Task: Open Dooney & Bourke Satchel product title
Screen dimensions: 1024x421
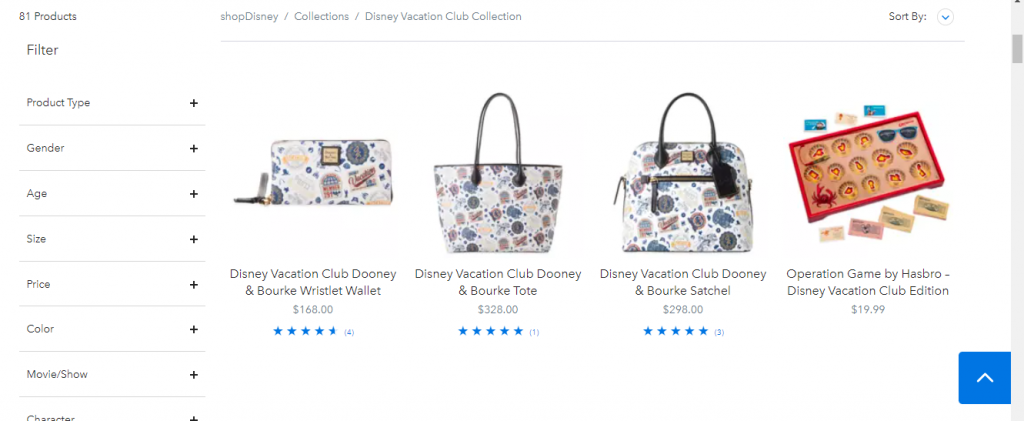Action: pyautogui.click(x=682, y=282)
